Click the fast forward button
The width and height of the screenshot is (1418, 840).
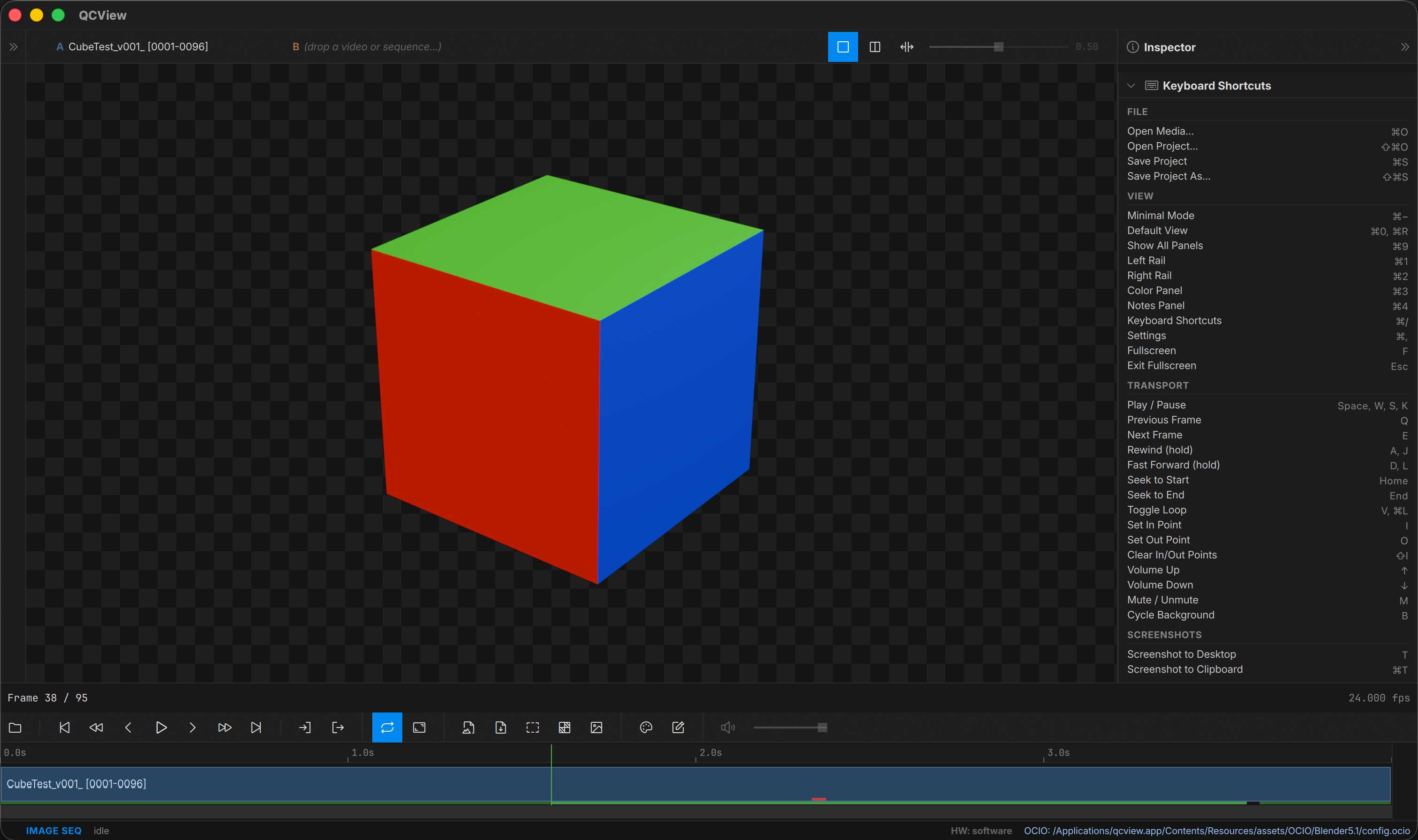[x=225, y=727]
